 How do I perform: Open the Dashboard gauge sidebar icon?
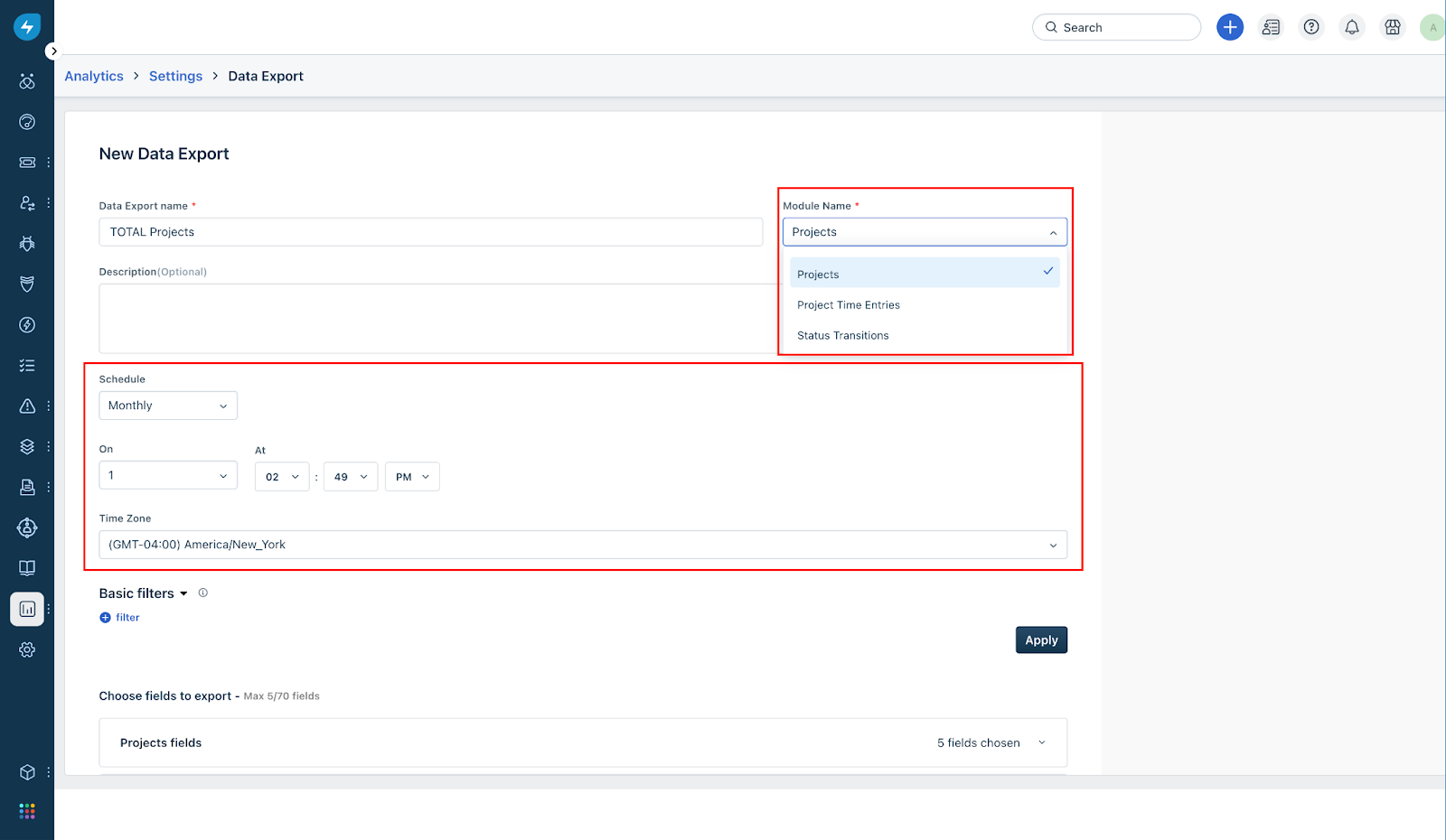[27, 122]
